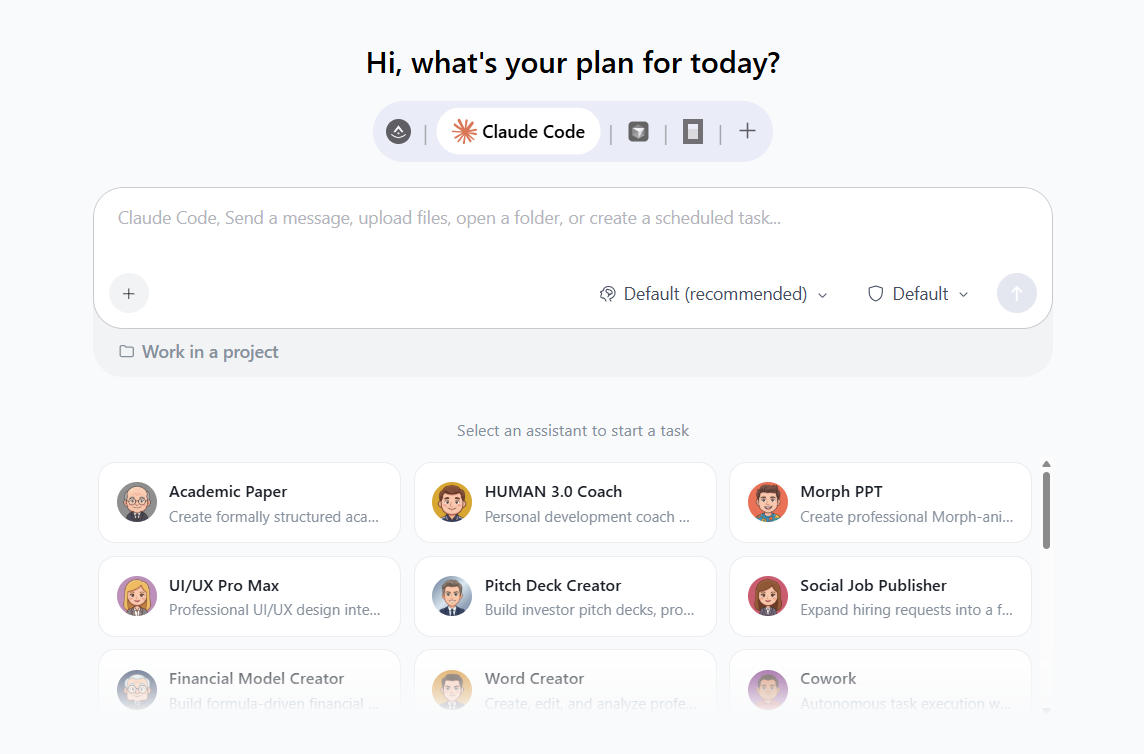Click 'Create formally structured aca...' description
Image resolution: width=1144 pixels, height=754 pixels.
[274, 517]
